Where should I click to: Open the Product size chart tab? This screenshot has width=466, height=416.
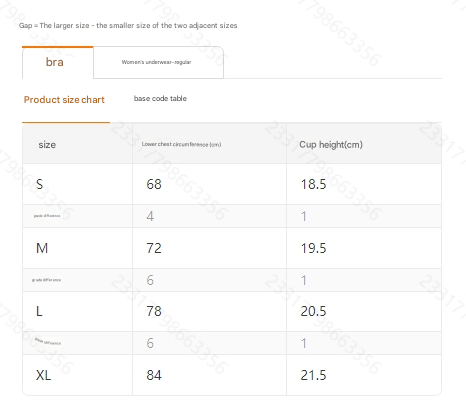[x=64, y=100]
